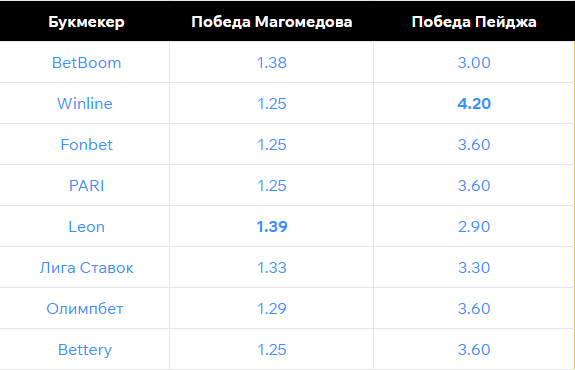This screenshot has width=575, height=370.
Task: Open the Олимпбет bookmaker link
Action: 85,309
